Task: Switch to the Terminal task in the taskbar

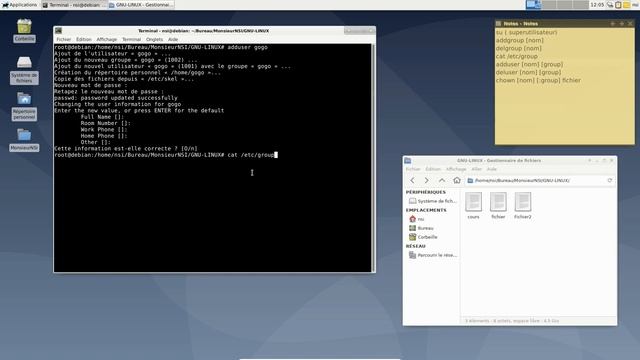Action: click(x=74, y=5)
